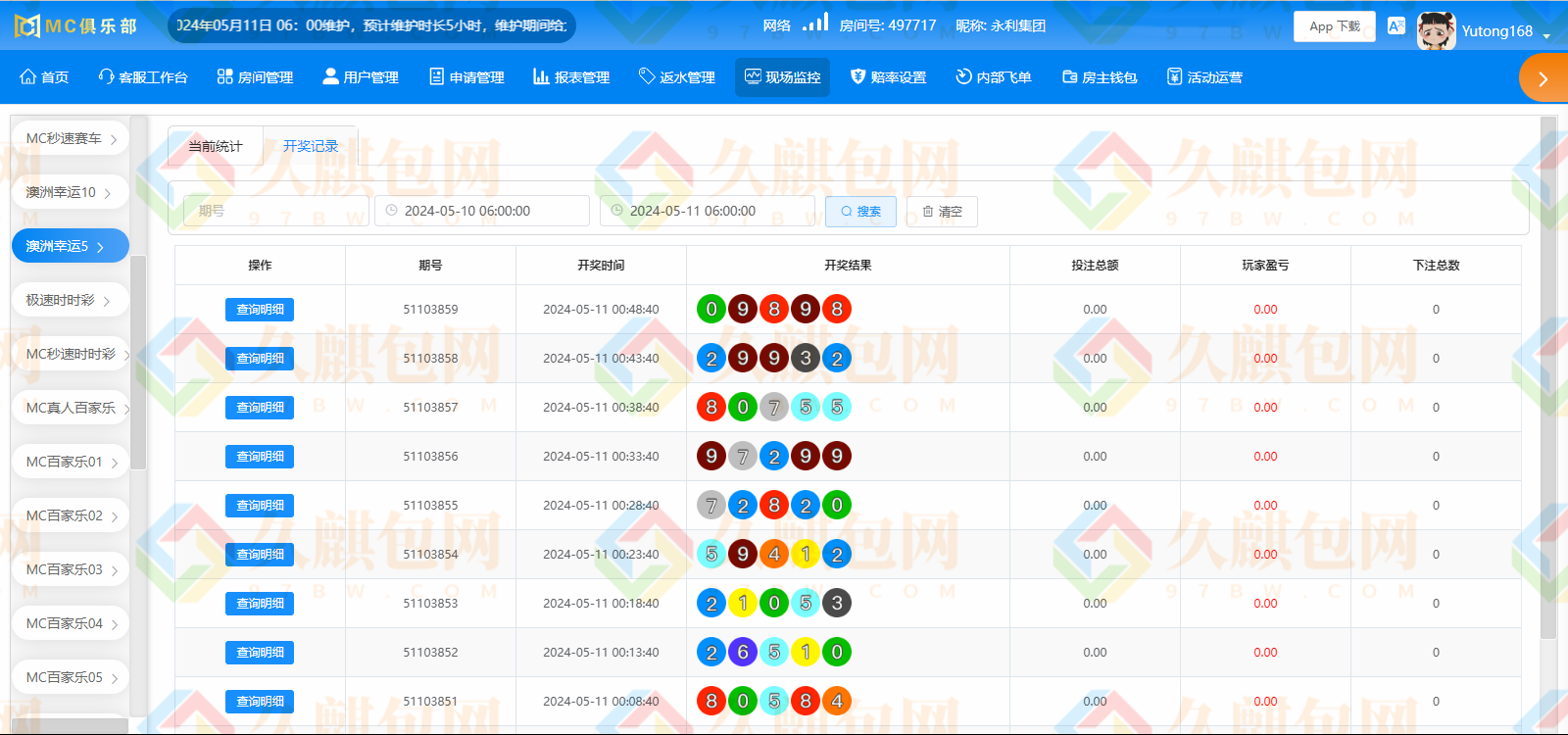Click the purple 6 ball in row 51103852
This screenshot has width=1568, height=735.
click(743, 653)
